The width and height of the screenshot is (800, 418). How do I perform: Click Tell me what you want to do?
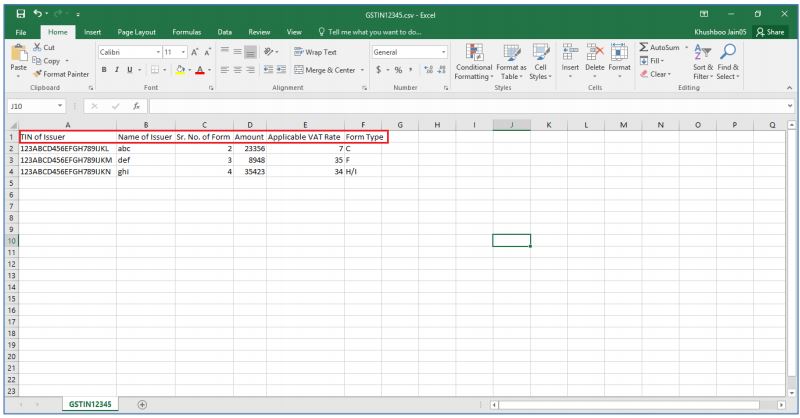click(x=369, y=32)
